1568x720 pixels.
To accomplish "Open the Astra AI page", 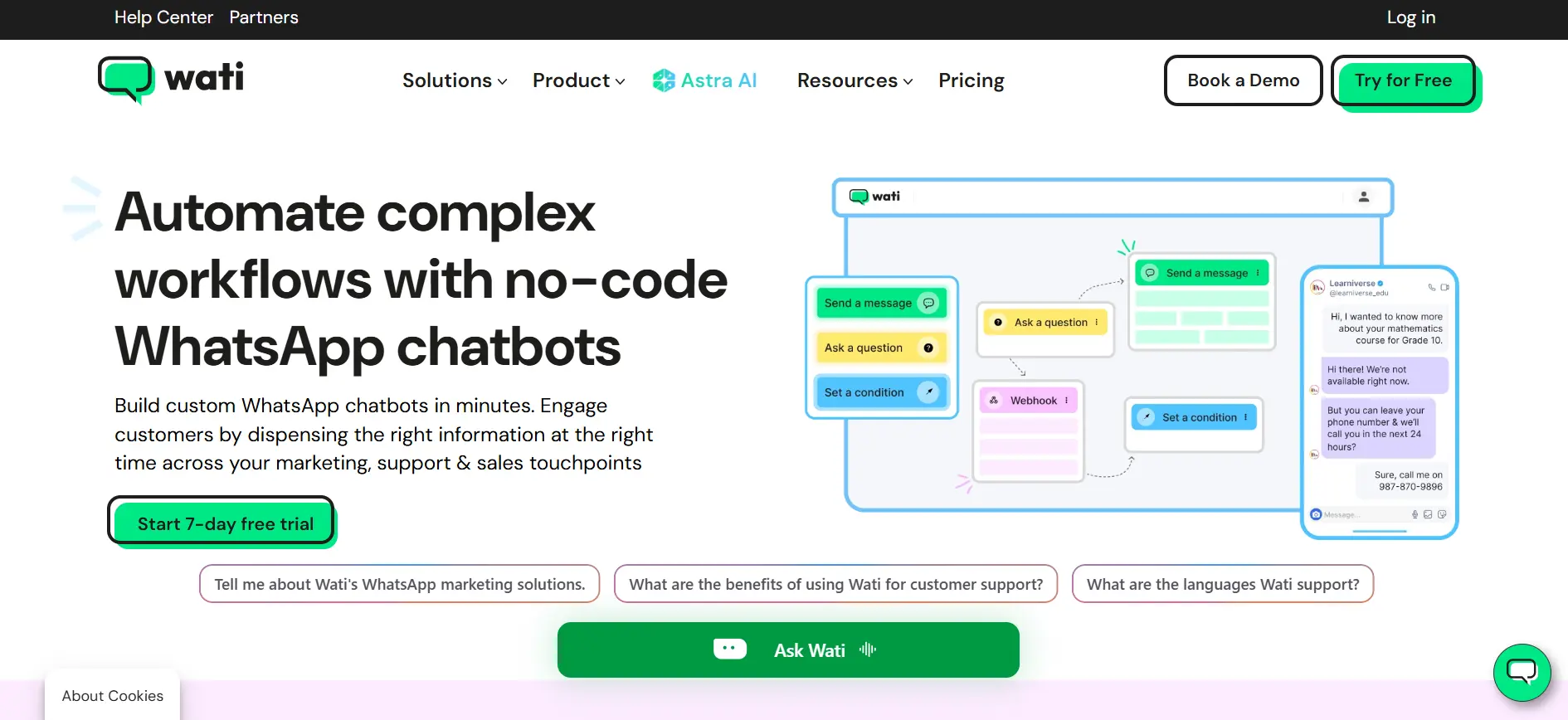I will click(x=704, y=80).
